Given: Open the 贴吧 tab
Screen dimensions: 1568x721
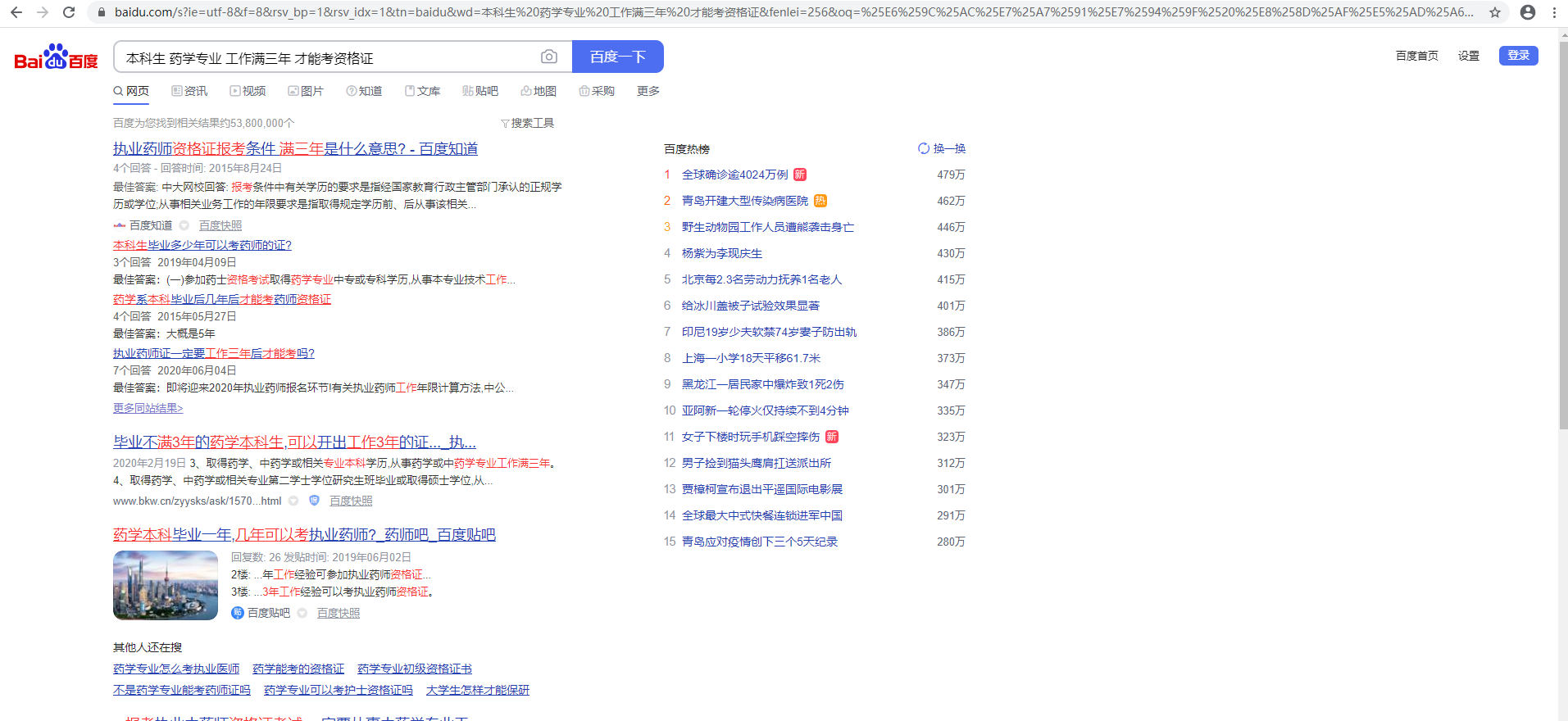Looking at the screenshot, I should click(480, 91).
